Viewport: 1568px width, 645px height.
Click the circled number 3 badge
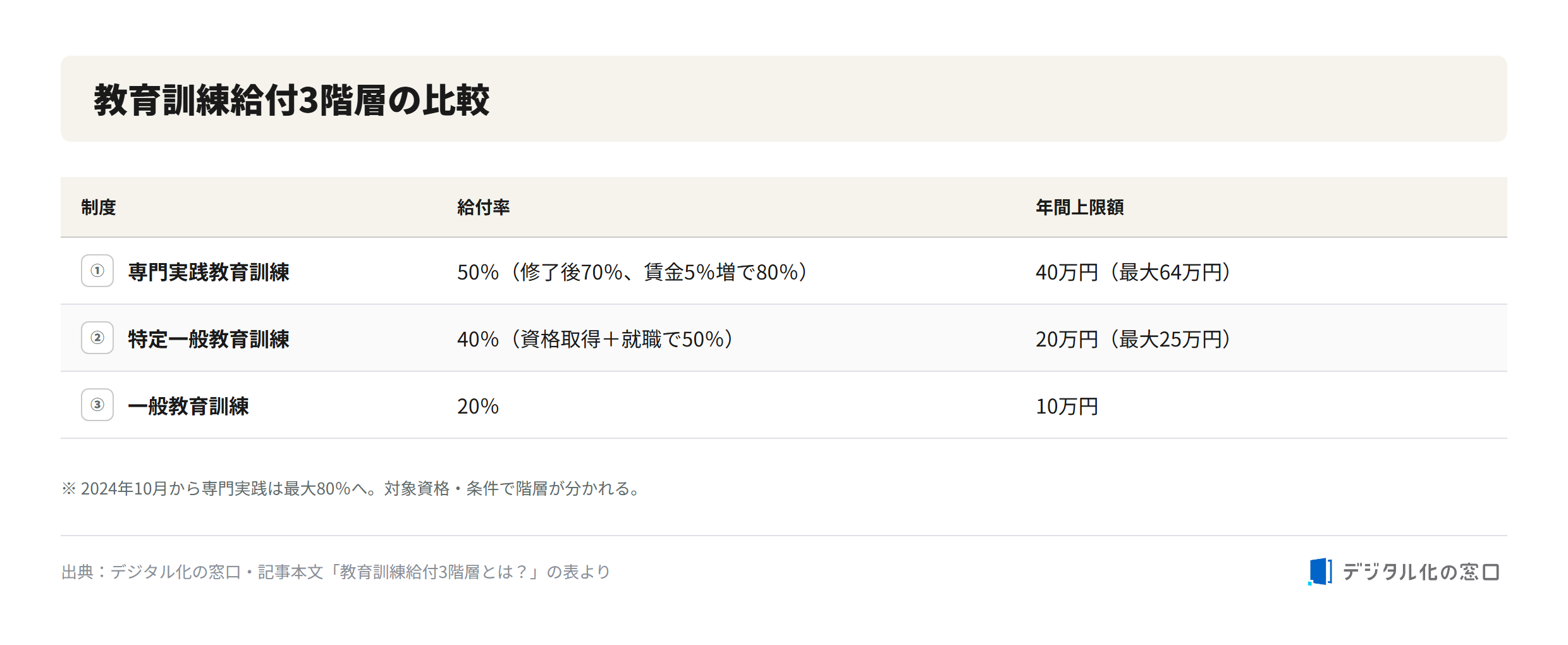point(97,405)
